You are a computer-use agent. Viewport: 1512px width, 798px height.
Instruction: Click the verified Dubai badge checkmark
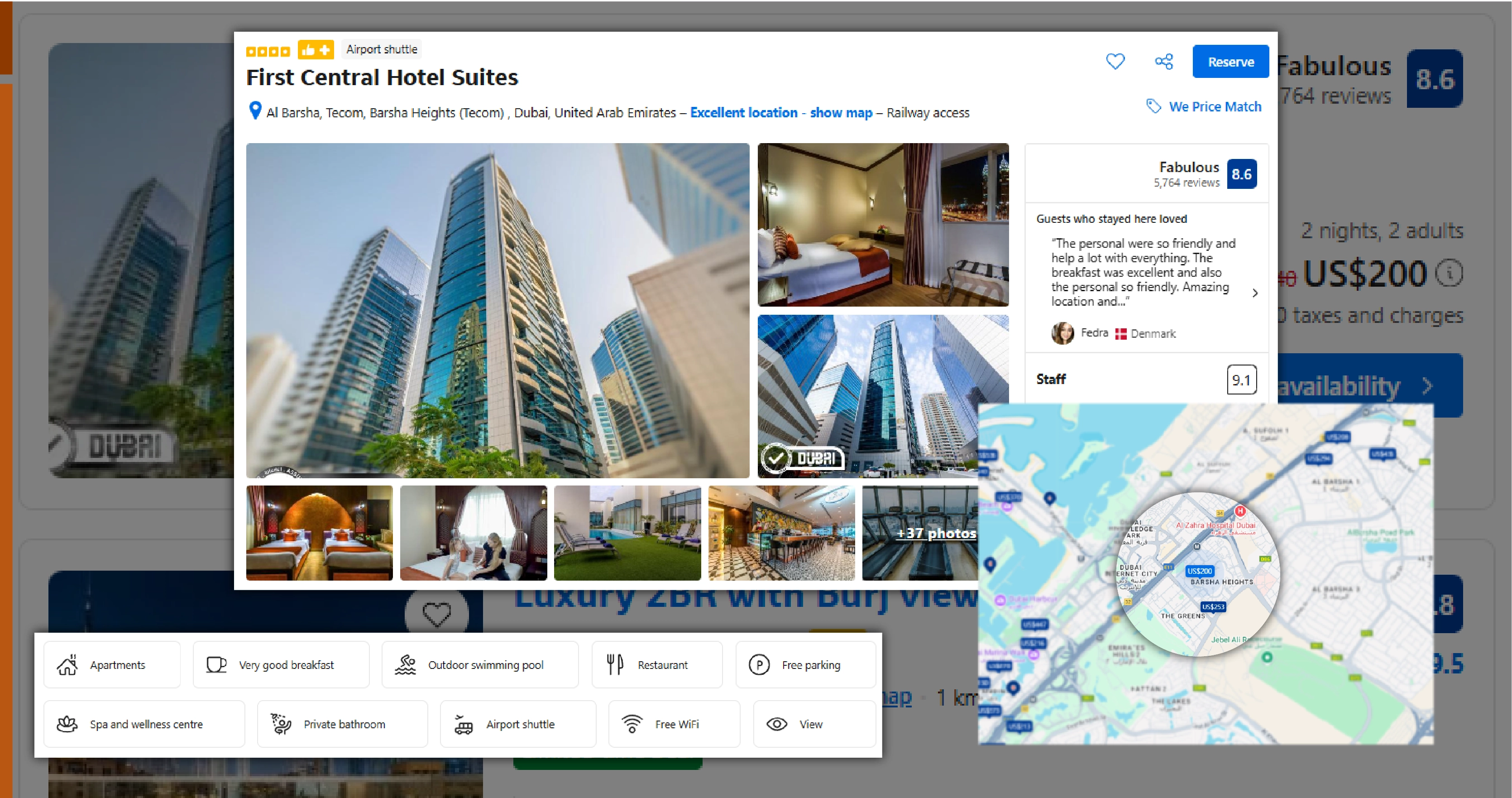point(780,458)
